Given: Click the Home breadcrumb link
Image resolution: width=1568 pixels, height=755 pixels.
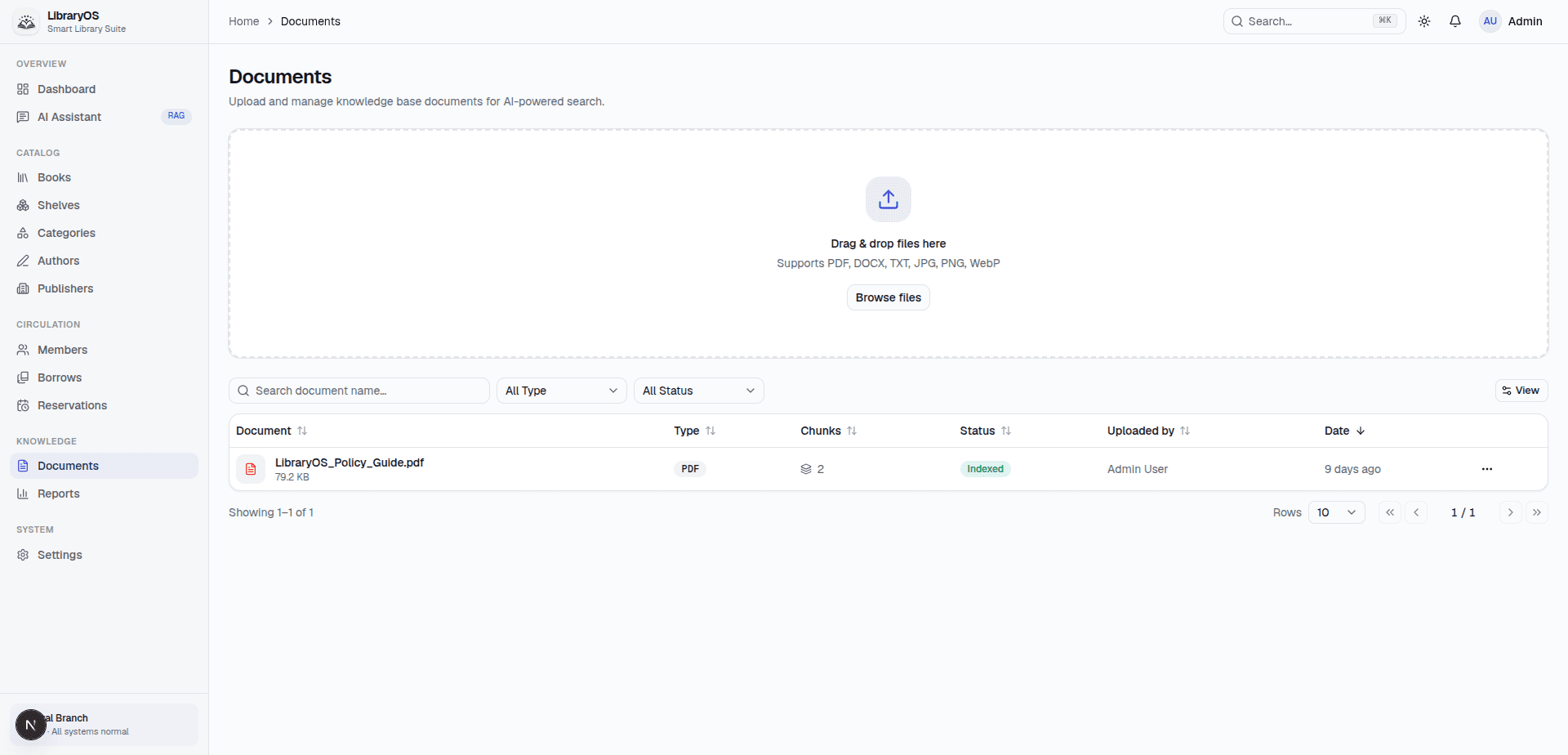Looking at the screenshot, I should click(x=243, y=21).
